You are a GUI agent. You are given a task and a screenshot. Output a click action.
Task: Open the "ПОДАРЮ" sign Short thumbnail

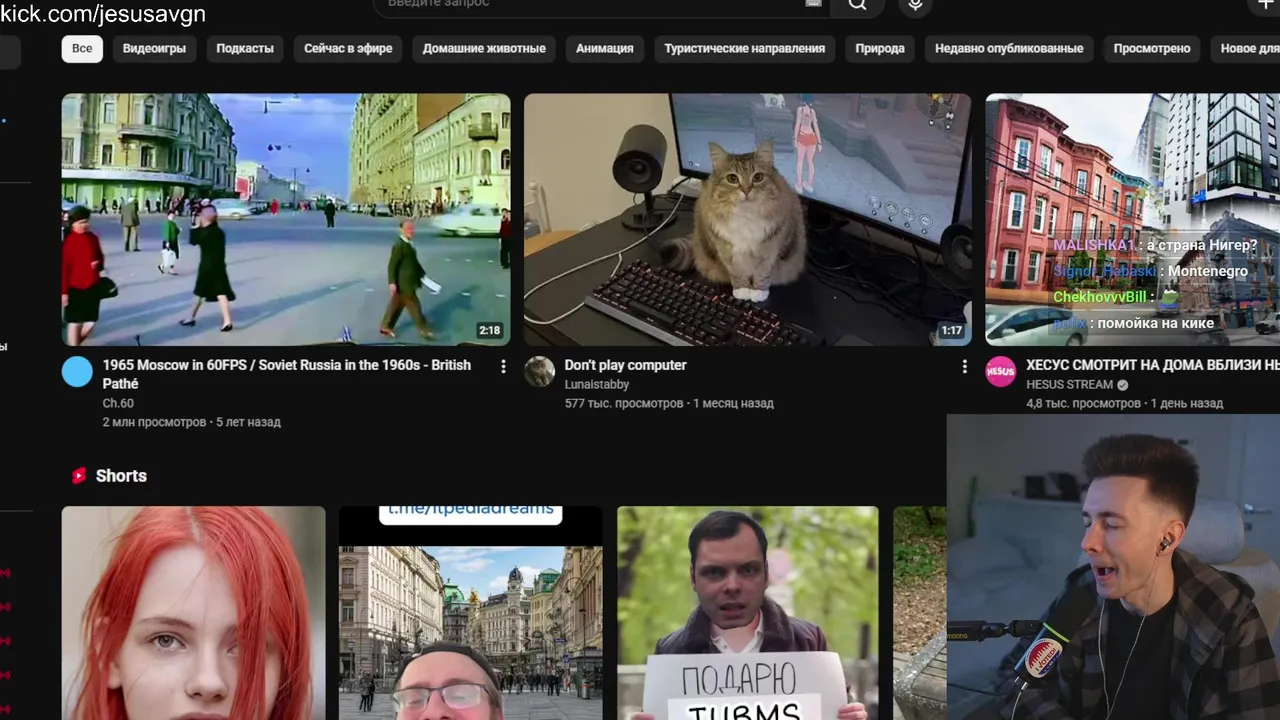point(748,613)
